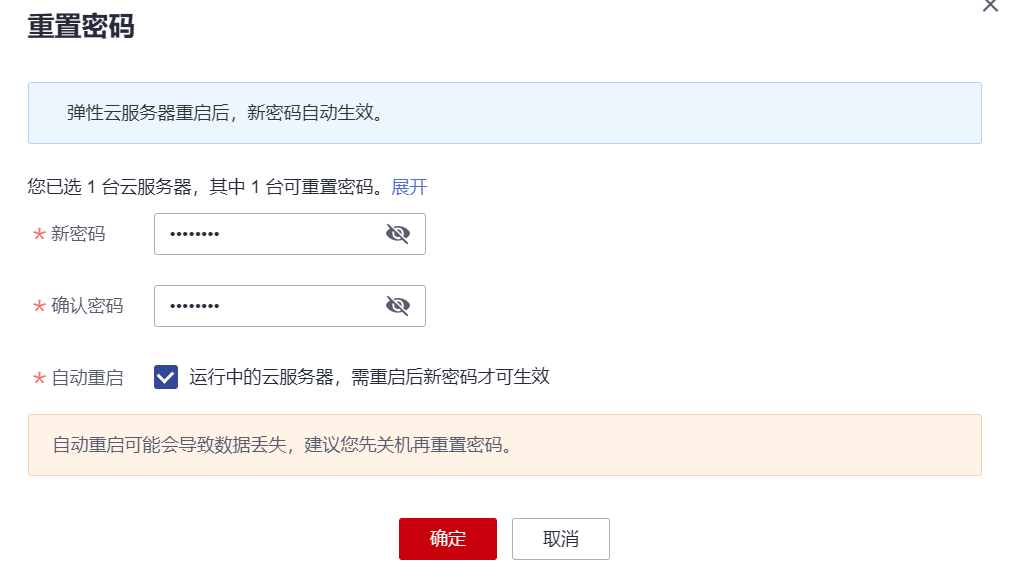Select the orange 数据丢失 warning banner

(x=505, y=445)
